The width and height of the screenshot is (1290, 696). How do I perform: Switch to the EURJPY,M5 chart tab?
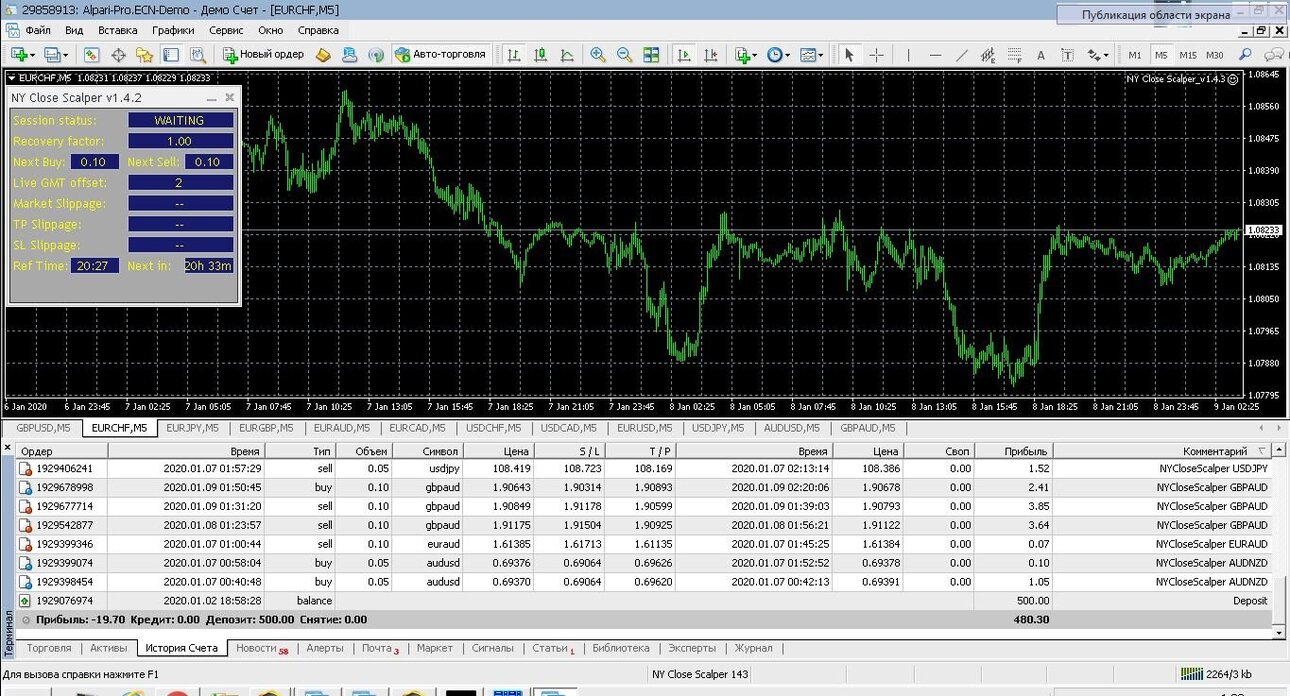pyautogui.click(x=193, y=428)
